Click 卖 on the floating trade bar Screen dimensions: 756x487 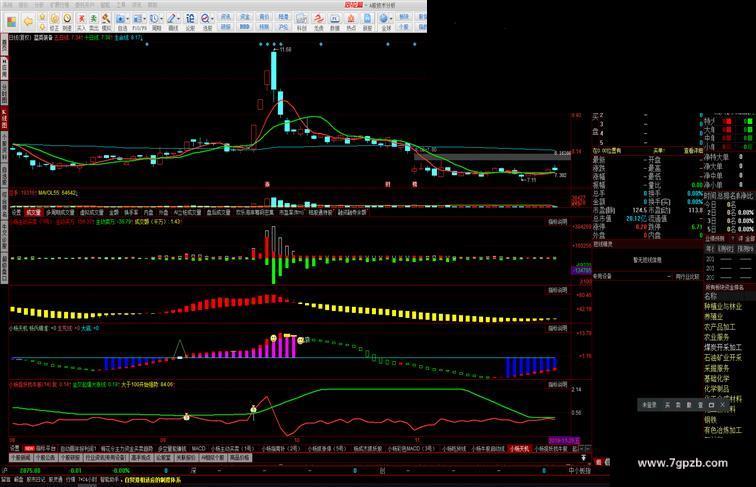[678, 405]
